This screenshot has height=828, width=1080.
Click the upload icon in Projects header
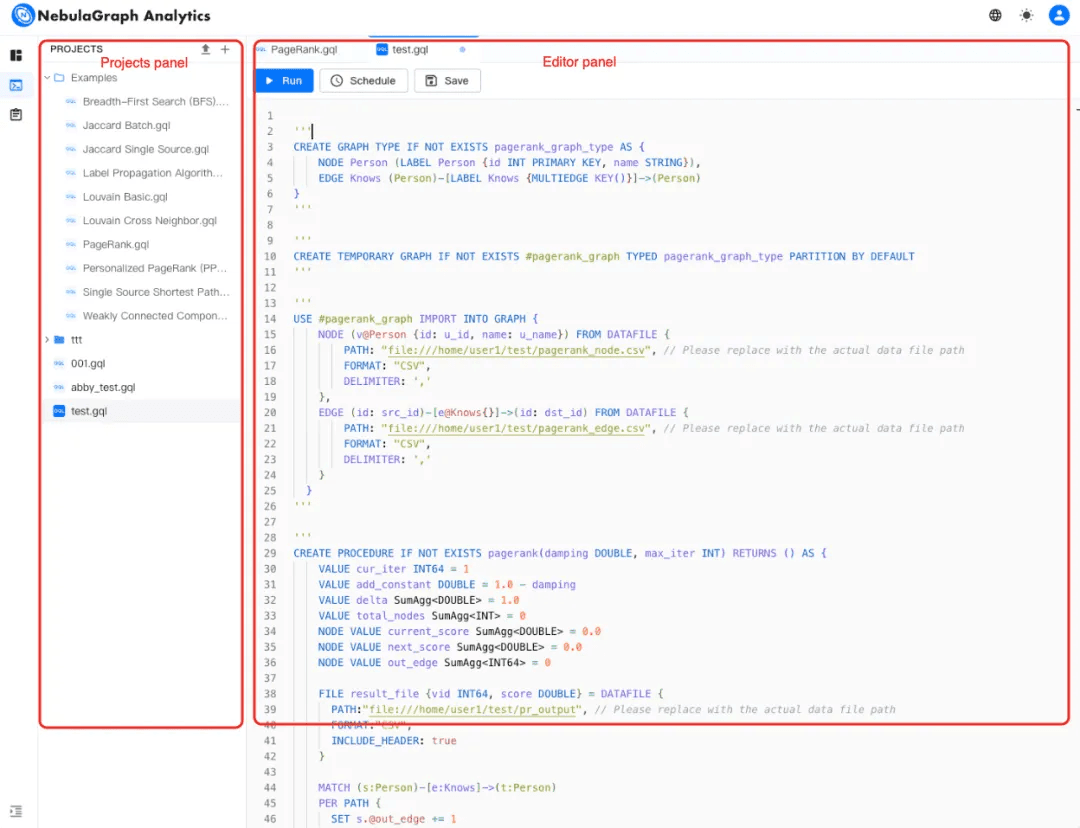[x=205, y=49]
